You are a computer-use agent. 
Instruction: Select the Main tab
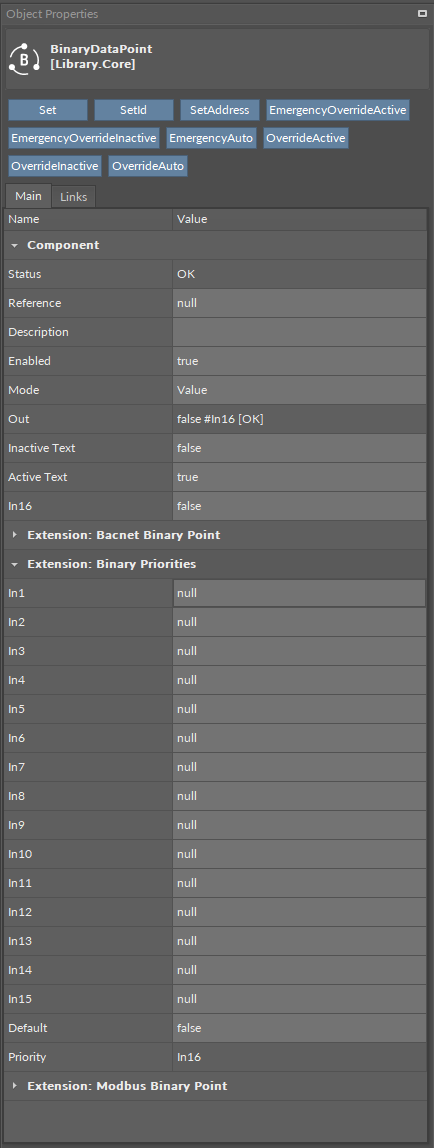click(29, 196)
